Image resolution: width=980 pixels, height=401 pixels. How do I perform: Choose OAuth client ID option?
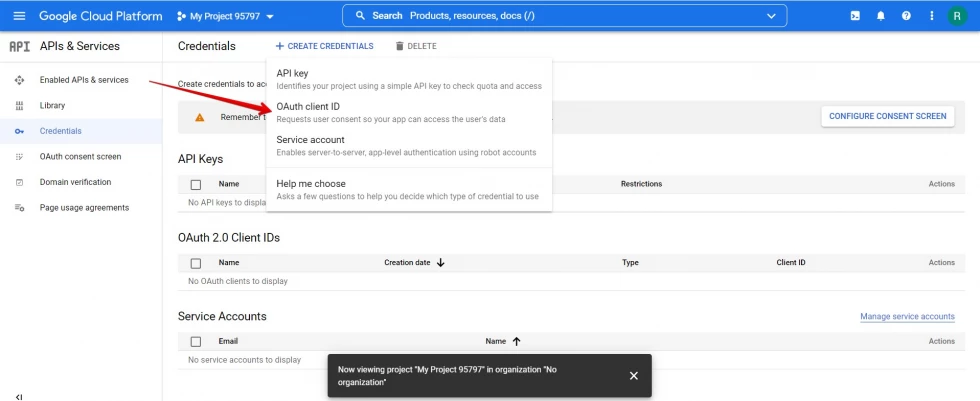coord(409,112)
